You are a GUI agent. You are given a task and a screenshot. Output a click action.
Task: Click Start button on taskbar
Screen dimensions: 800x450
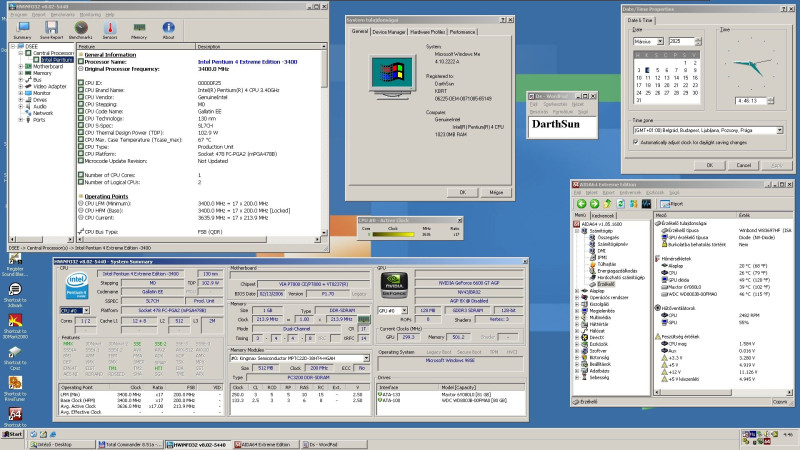(12, 434)
